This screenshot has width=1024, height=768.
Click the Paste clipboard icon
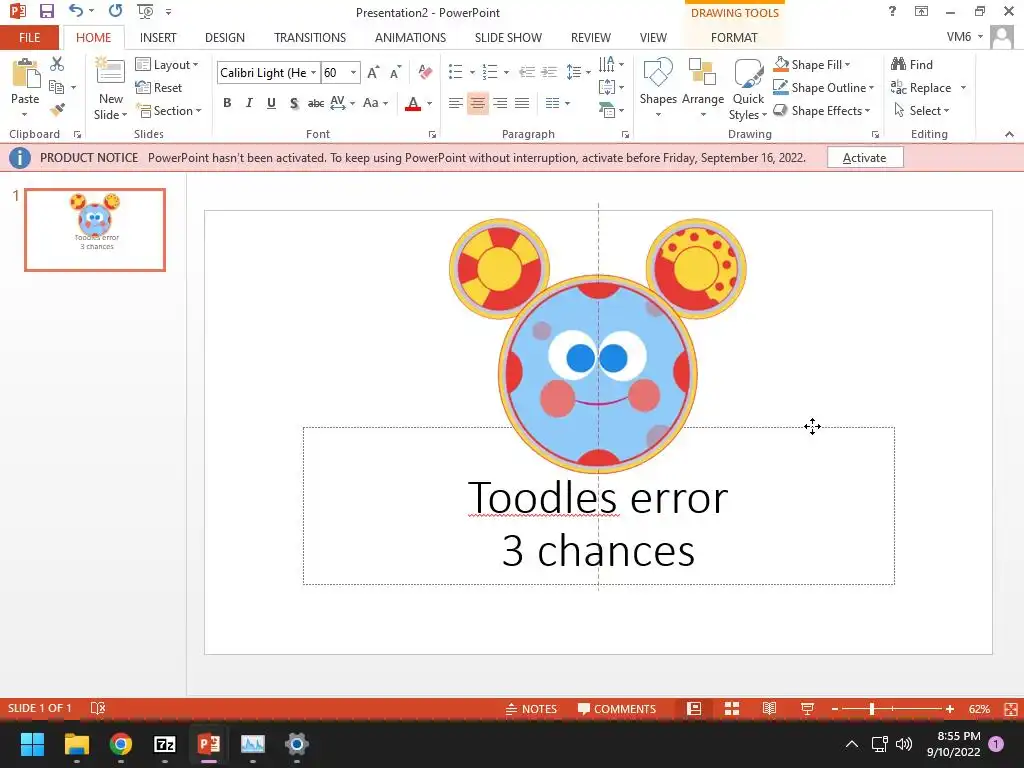[x=25, y=73]
